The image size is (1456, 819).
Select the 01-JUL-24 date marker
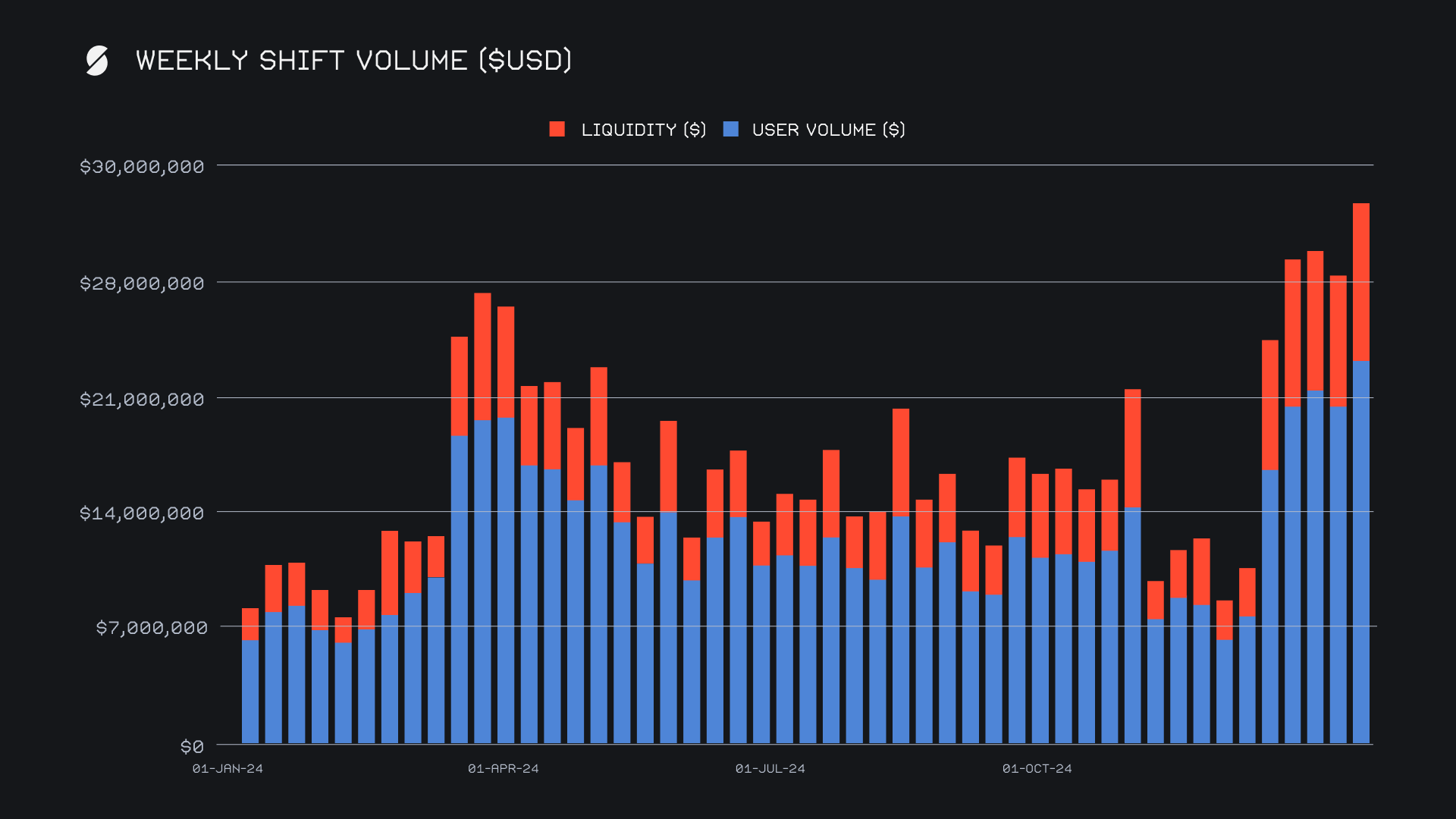tap(770, 769)
